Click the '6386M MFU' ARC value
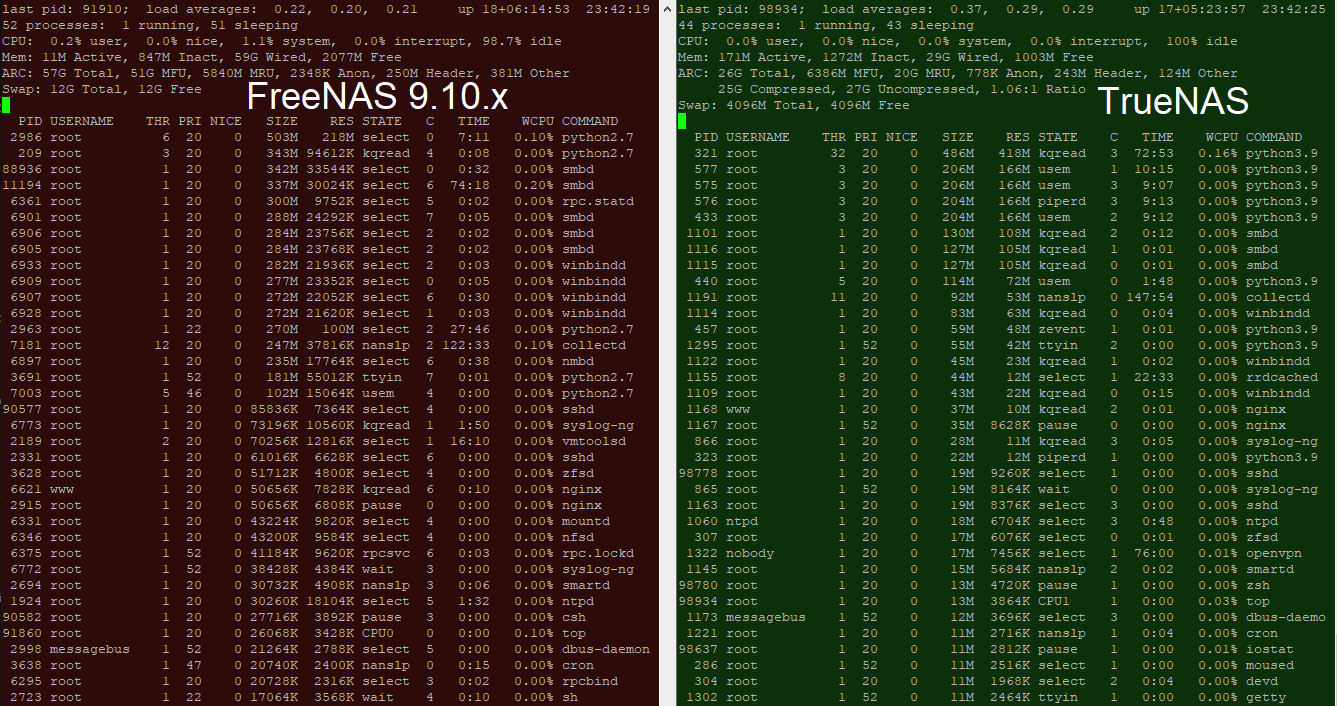Screen dimensions: 1337x706 (846, 73)
